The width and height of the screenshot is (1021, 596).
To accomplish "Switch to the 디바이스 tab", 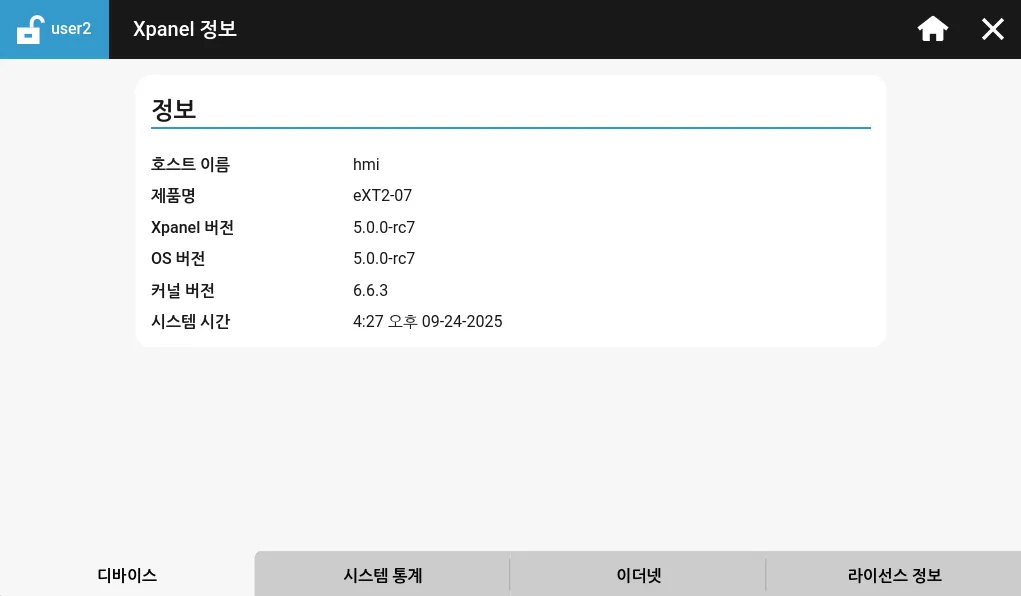I will point(127,575).
